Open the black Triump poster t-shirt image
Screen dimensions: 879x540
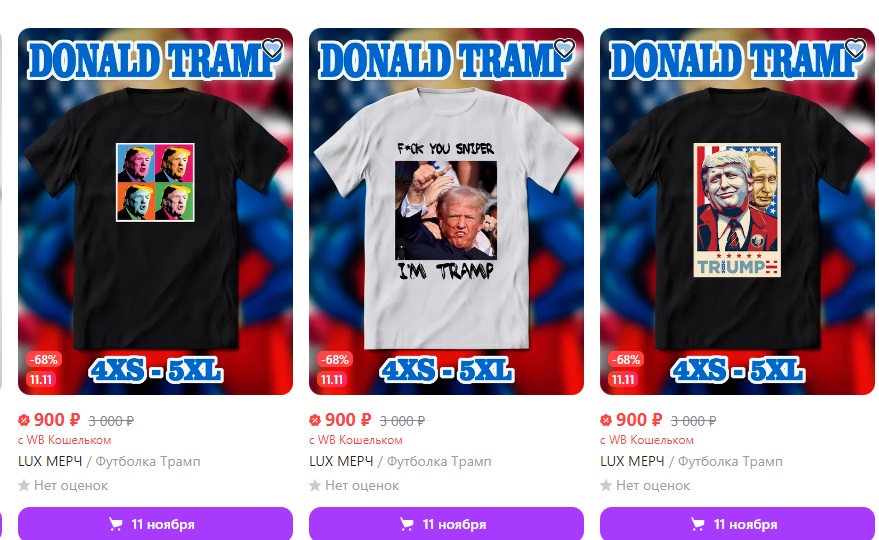click(737, 211)
